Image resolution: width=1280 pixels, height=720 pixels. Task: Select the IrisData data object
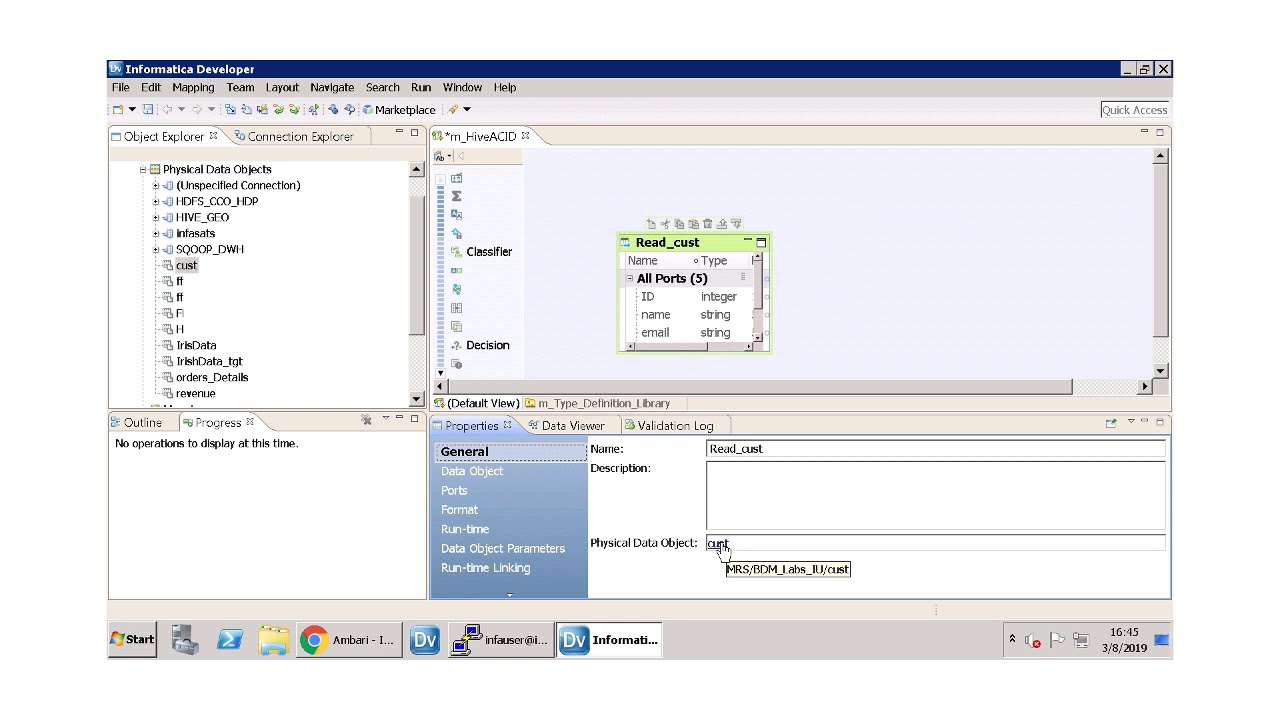pyautogui.click(x=196, y=346)
